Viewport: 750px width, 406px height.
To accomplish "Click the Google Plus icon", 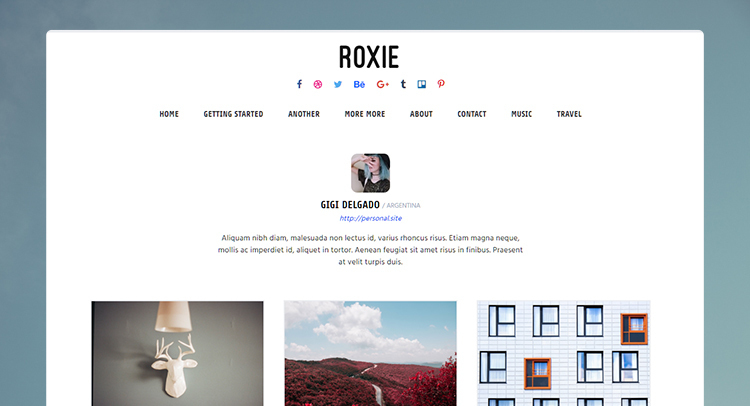I will [x=382, y=84].
